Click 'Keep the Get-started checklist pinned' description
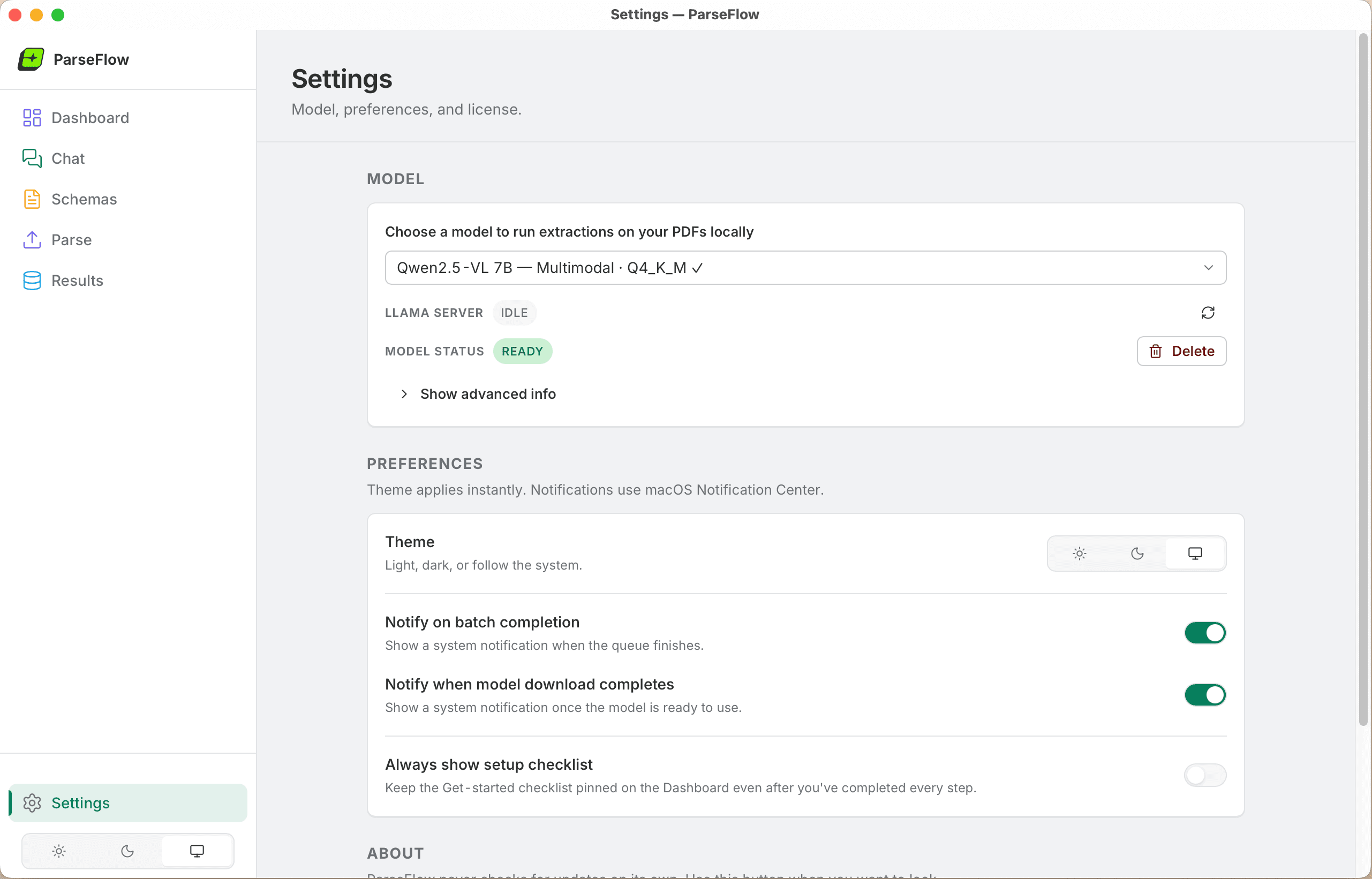 (x=681, y=787)
